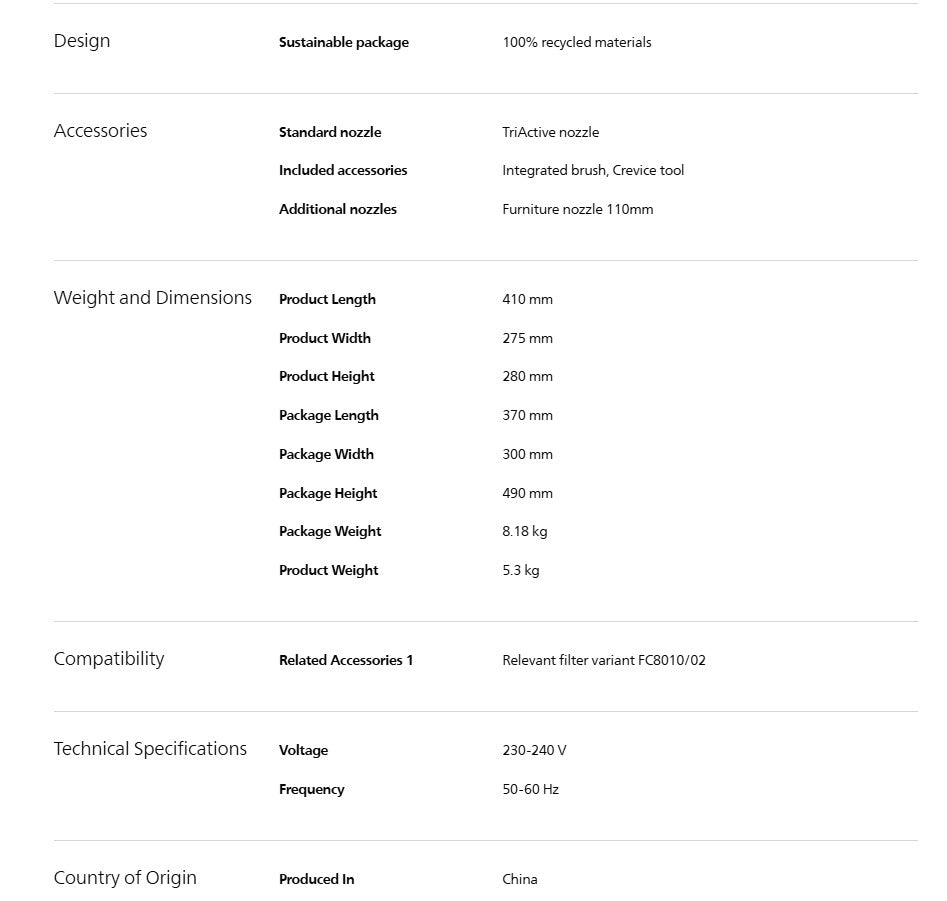
Task: Click the 230-240 V Voltage value
Action: [534, 750]
